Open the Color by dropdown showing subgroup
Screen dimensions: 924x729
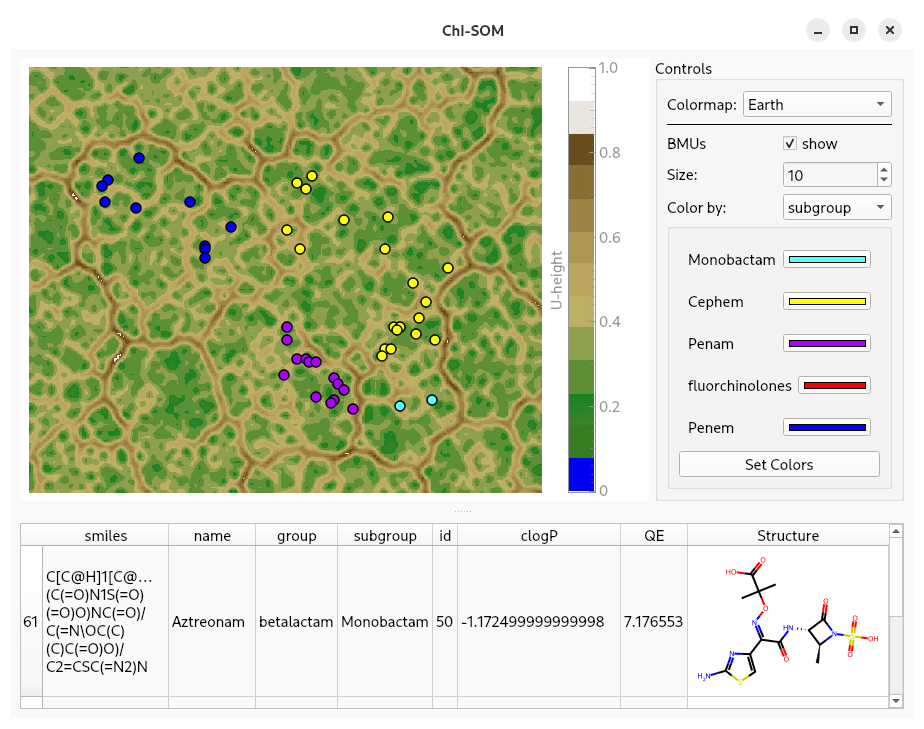[x=836, y=207]
